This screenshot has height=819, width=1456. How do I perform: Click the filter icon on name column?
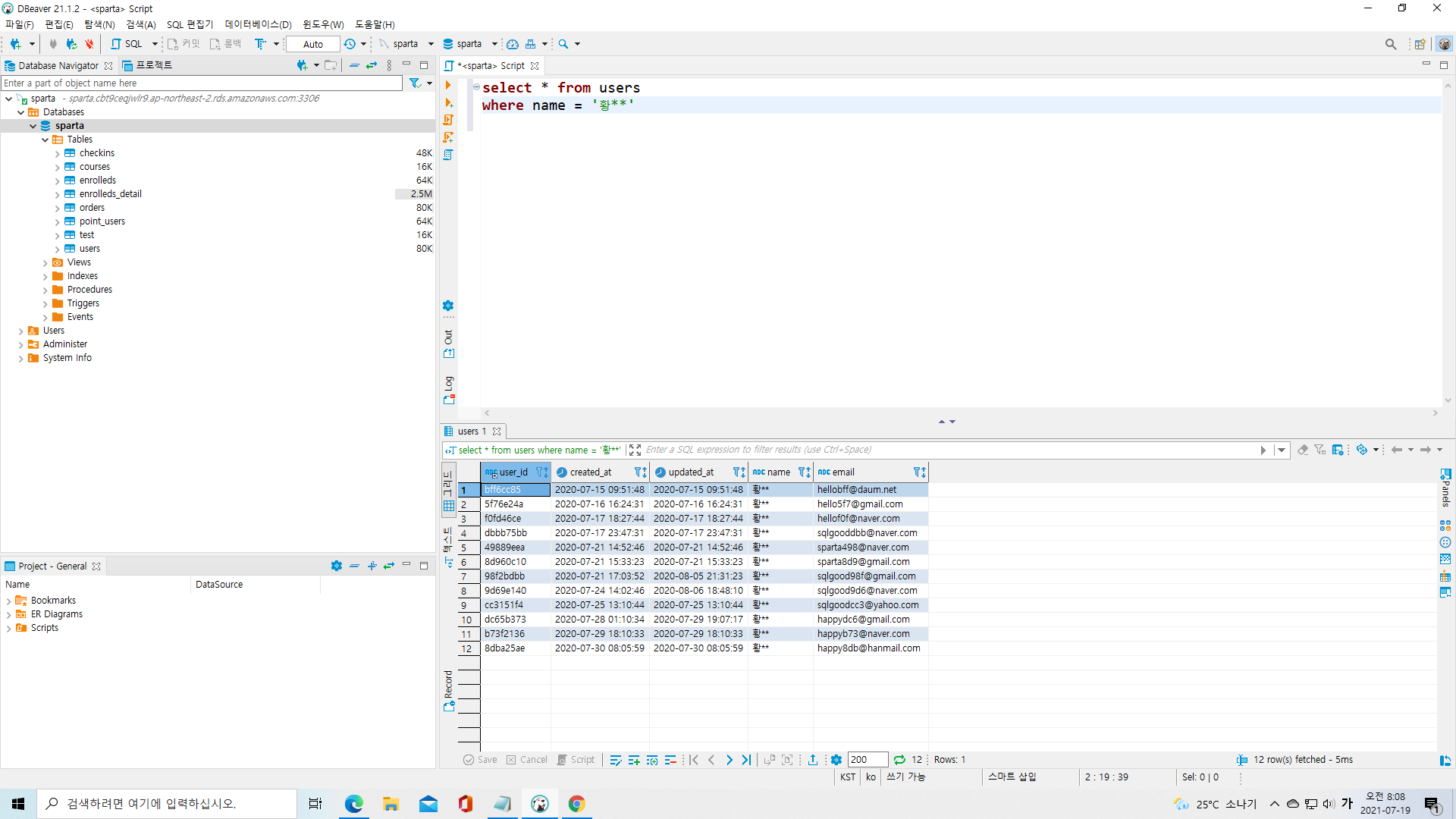(x=803, y=472)
